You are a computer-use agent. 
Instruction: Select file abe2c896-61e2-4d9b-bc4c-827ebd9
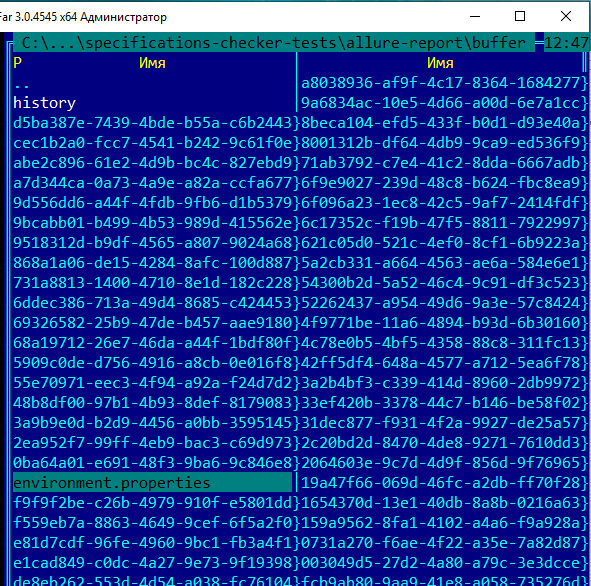[152, 163]
